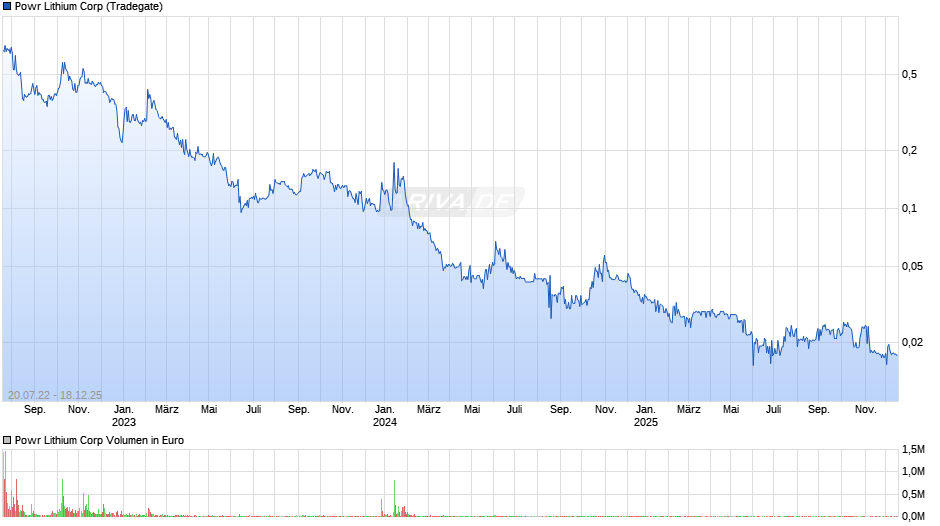This screenshot has width=940, height=526.
Task: Click the 0,02 price axis label
Action: click(x=912, y=342)
